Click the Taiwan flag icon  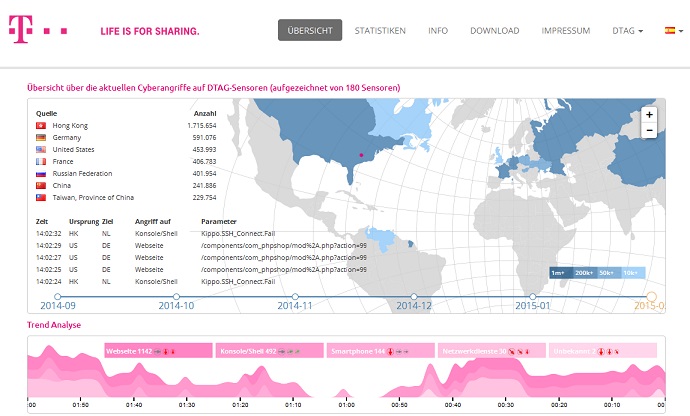pyautogui.click(x=41, y=197)
